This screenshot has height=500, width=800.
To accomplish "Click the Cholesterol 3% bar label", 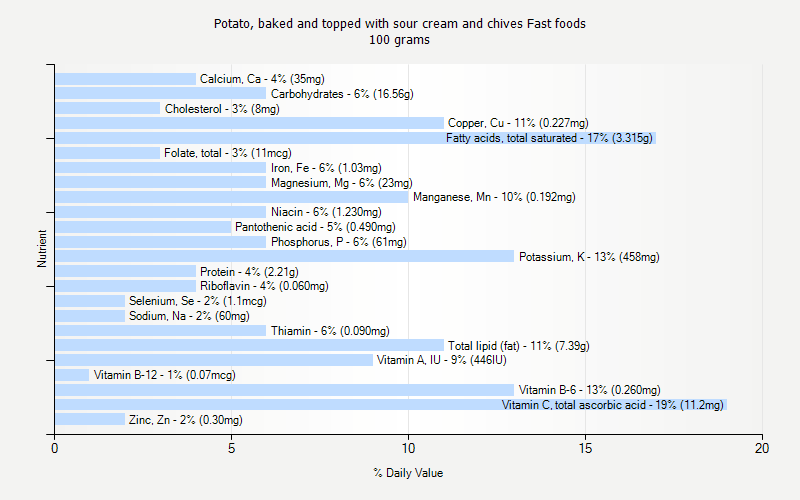I will pos(222,109).
